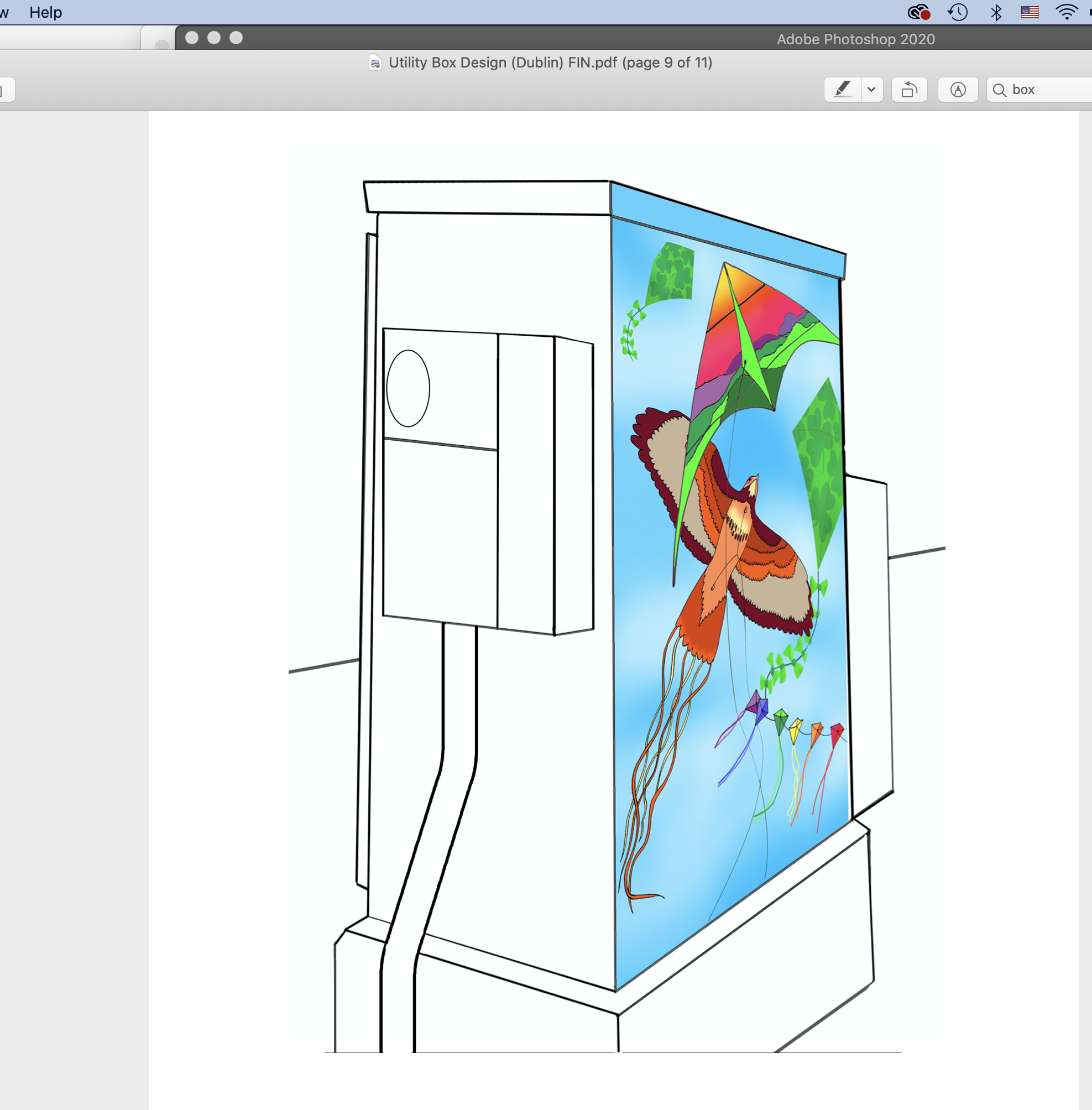Switch to the Adobe Photoshop 2020 window
Screen dimensions: 1092x1110
[855, 39]
